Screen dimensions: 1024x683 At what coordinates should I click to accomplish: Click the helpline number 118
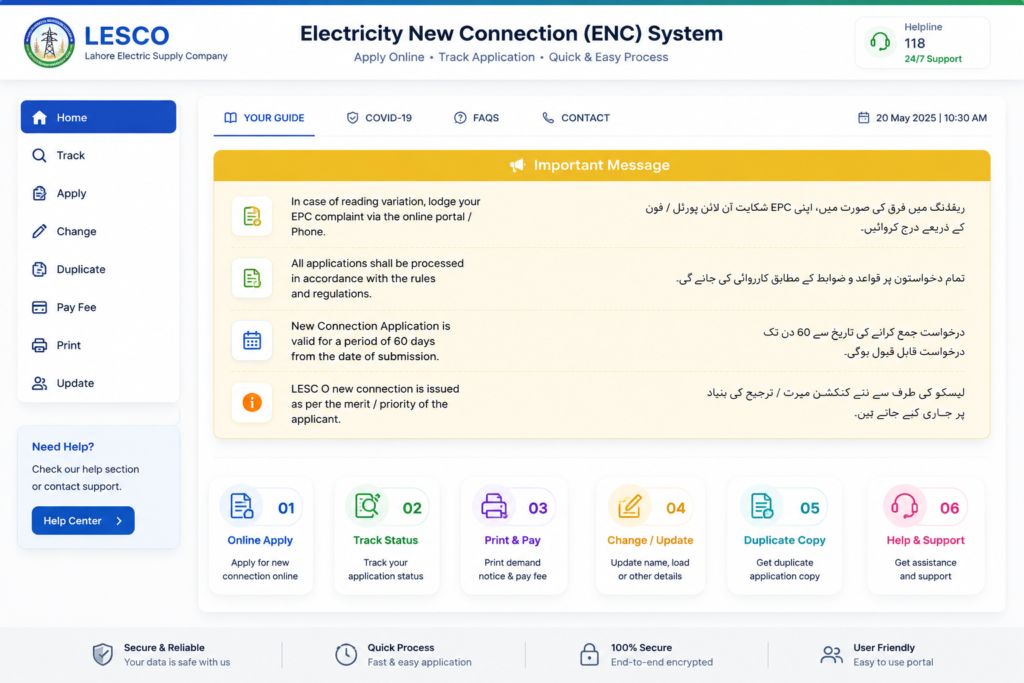(x=914, y=43)
